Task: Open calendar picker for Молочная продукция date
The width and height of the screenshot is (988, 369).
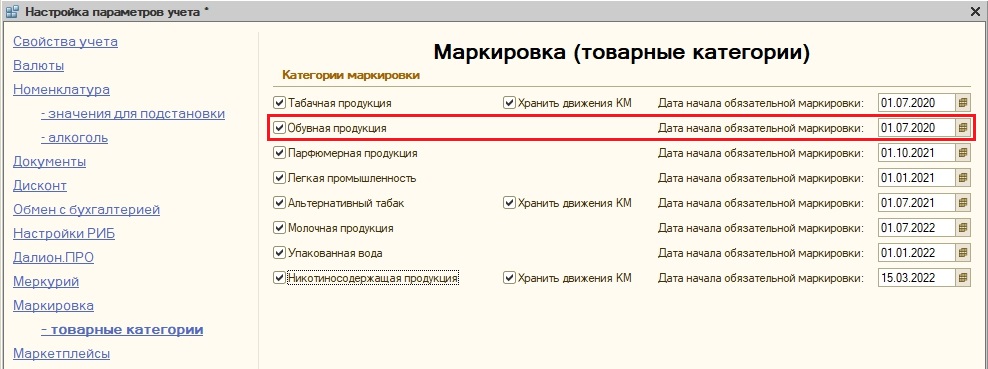Action: tap(962, 227)
